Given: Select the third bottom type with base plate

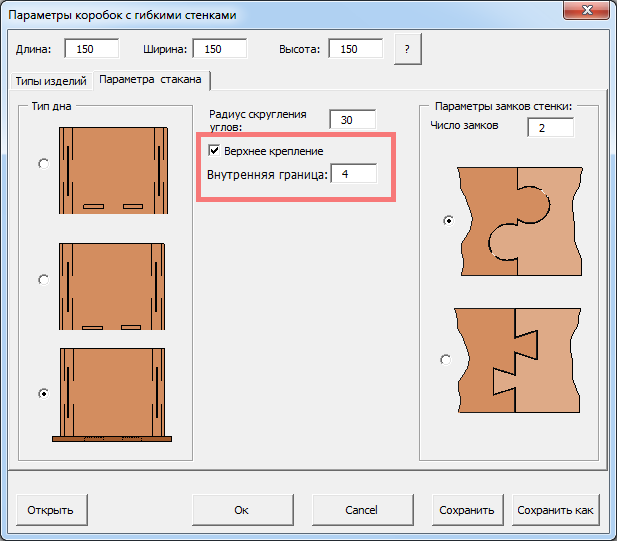Looking at the screenshot, I should click(44, 393).
